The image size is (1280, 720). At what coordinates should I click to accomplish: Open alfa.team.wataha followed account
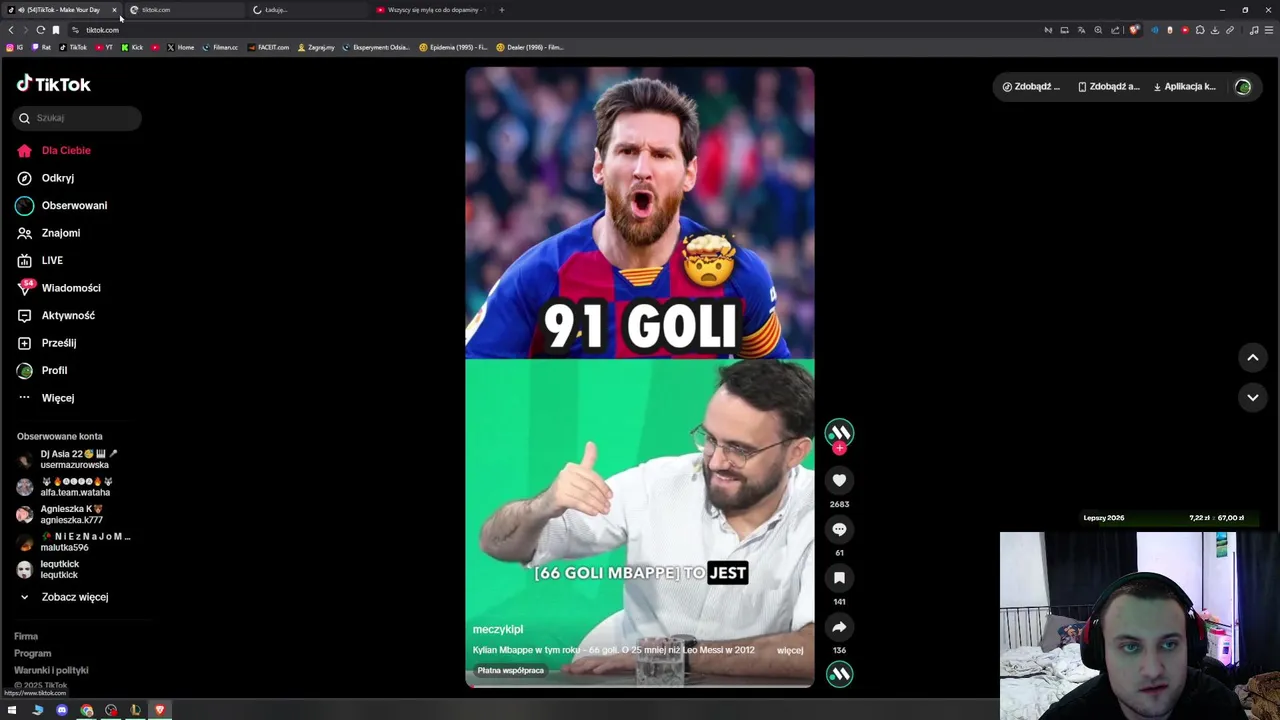[x=64, y=487]
